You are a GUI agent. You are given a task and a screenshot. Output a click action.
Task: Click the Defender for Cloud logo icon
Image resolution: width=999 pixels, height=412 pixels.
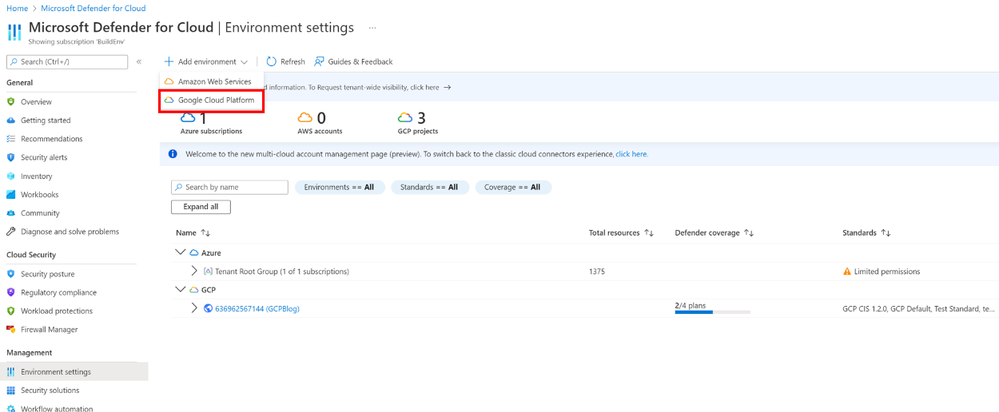(14, 32)
